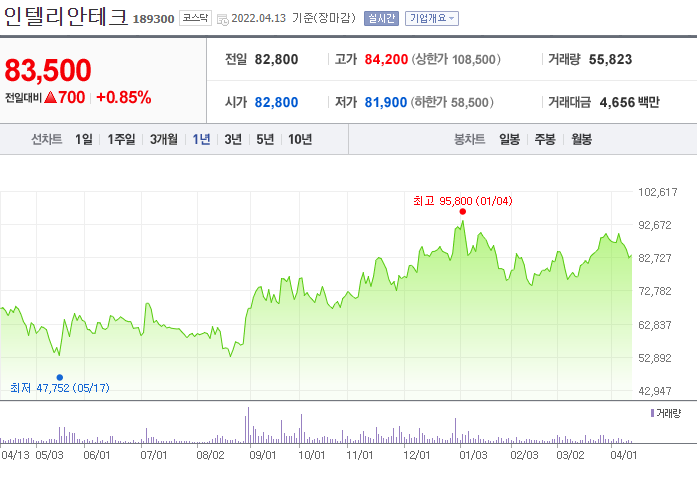Switch to 주봉 candle chart
Viewport: 697px width, 483px height.
545,140
